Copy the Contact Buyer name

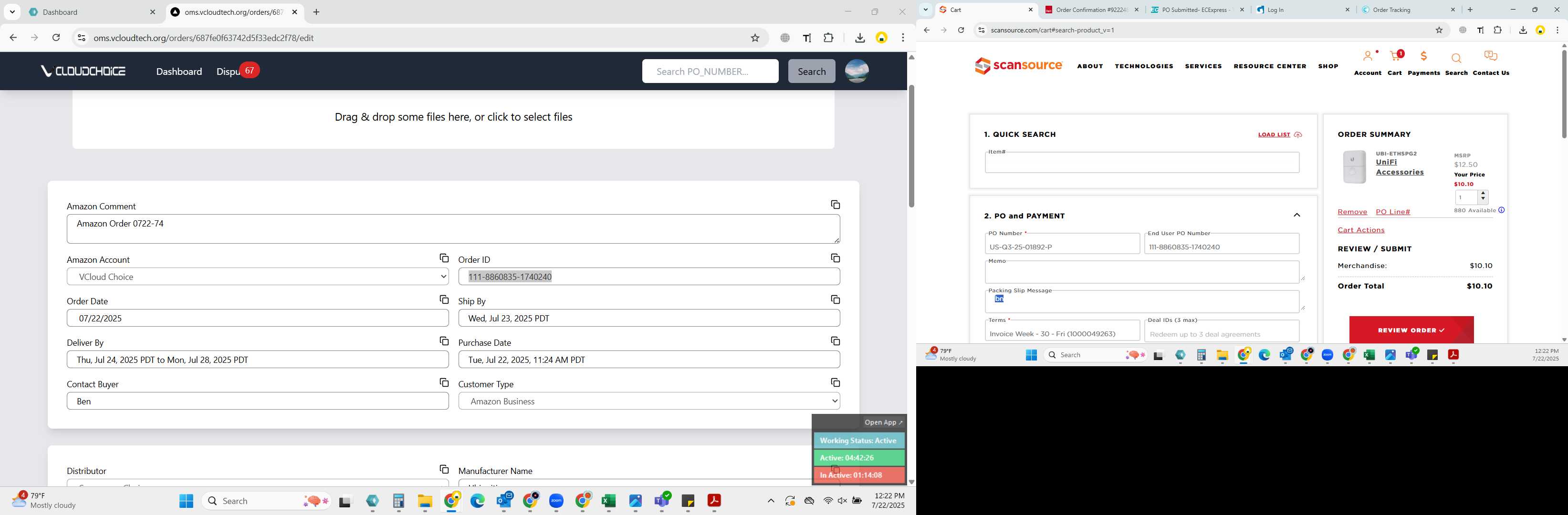click(x=444, y=382)
